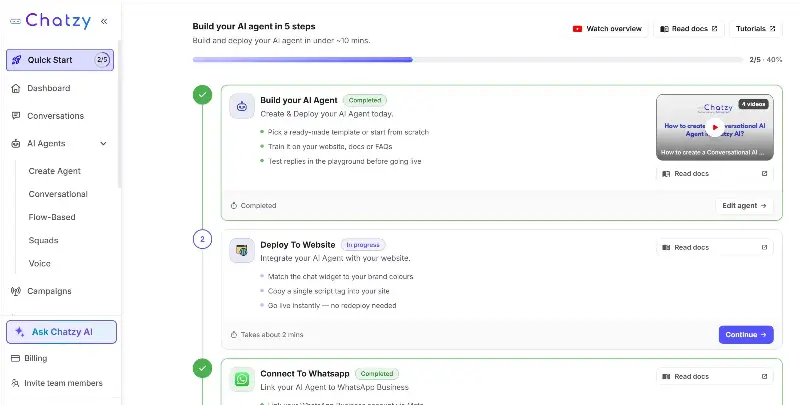
Task: Play the How to create Conversational AI video
Action: pos(715,127)
